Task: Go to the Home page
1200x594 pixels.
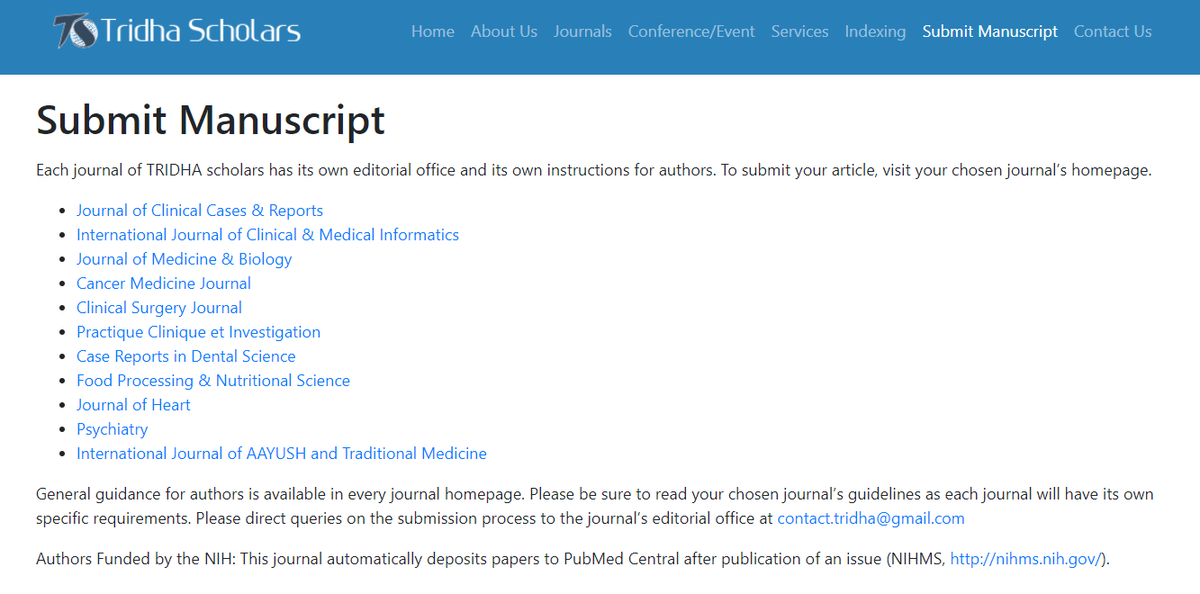Action: pos(433,31)
